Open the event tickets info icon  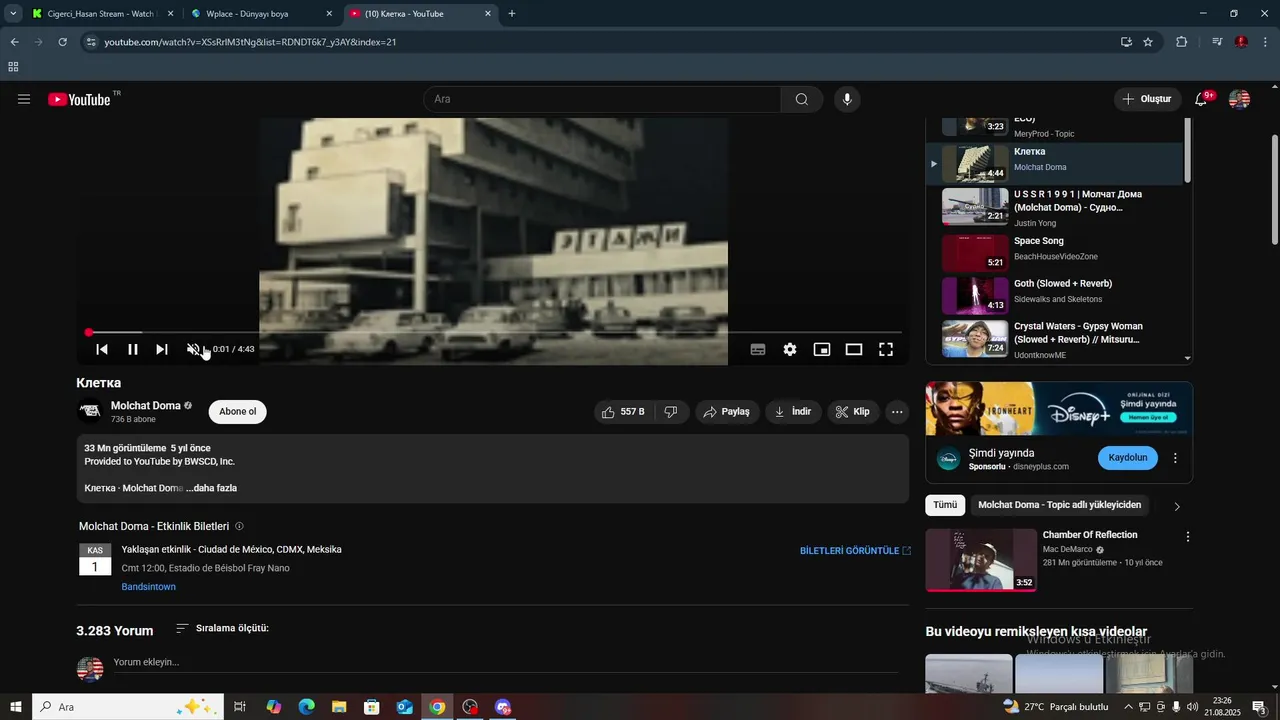coord(239,526)
